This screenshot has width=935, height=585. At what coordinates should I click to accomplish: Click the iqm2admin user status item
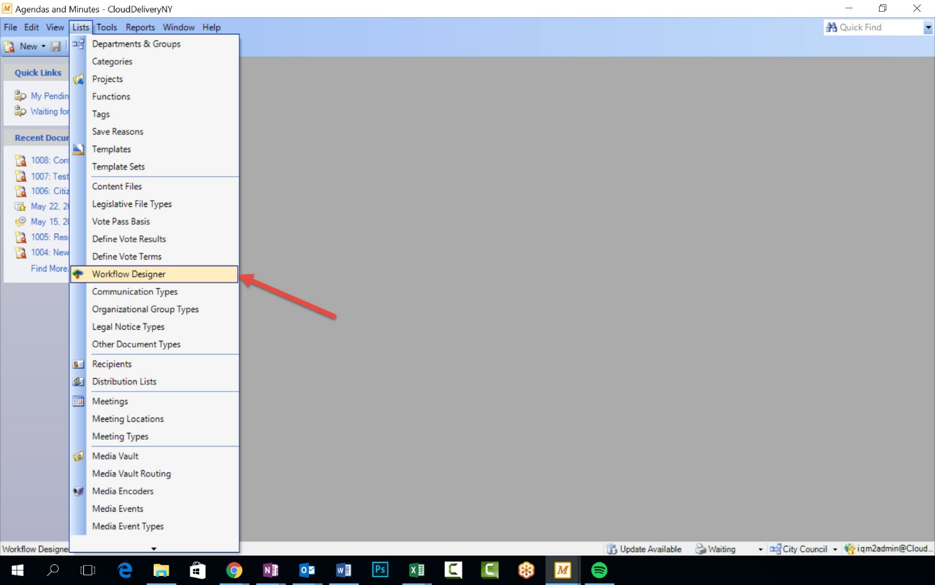click(887, 549)
